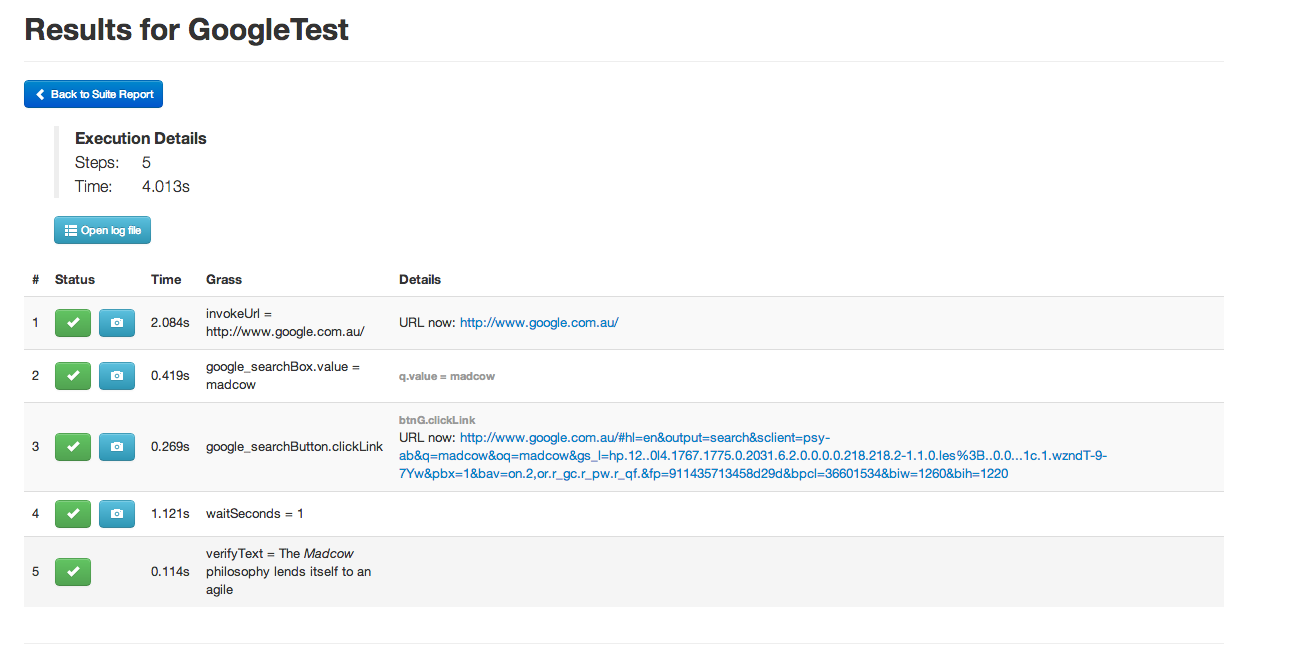View the screenshot for the waitSeconds step
Image resolution: width=1296 pixels, height=655 pixels.
pyautogui.click(x=116, y=512)
